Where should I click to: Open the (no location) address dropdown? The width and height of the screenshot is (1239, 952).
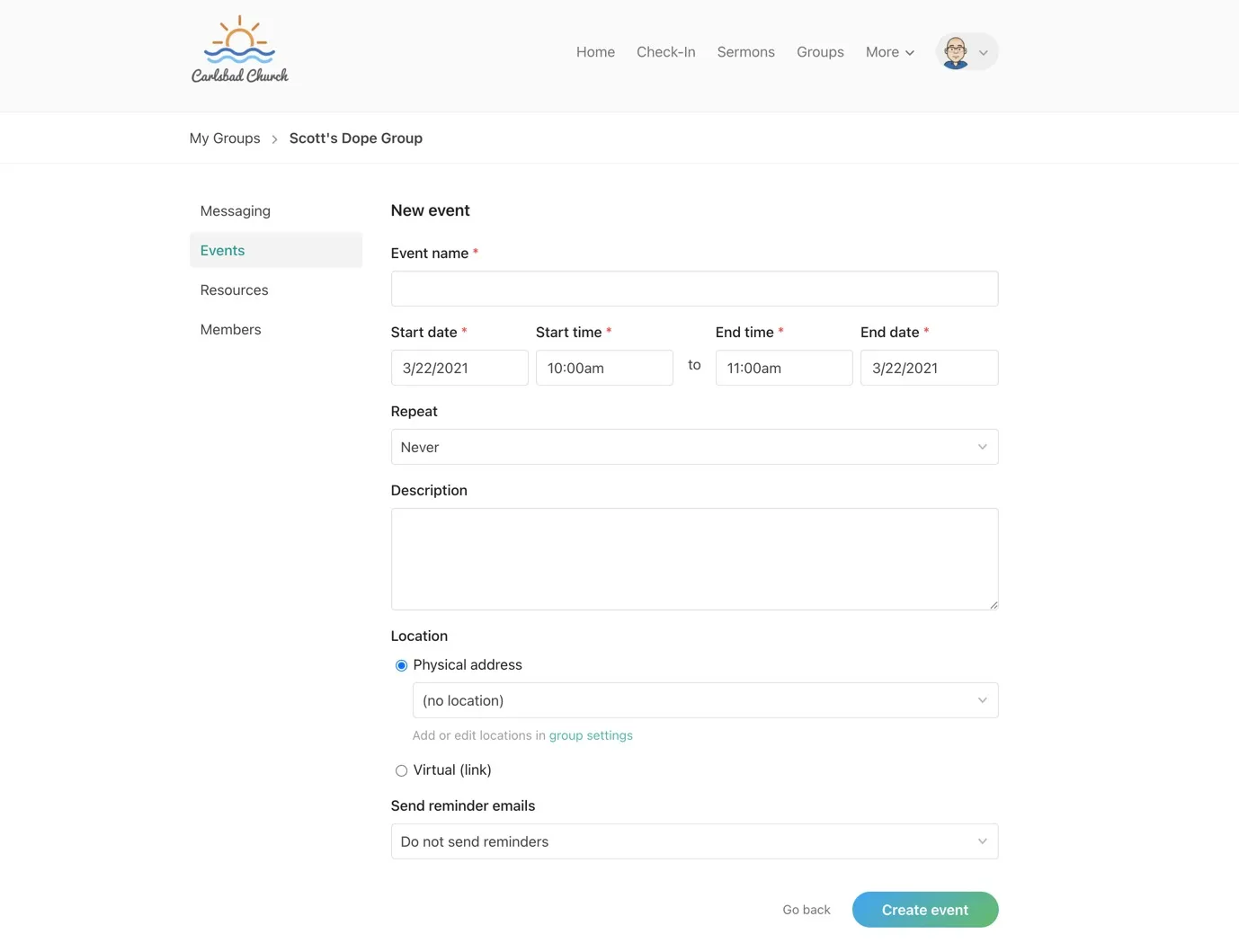[705, 700]
